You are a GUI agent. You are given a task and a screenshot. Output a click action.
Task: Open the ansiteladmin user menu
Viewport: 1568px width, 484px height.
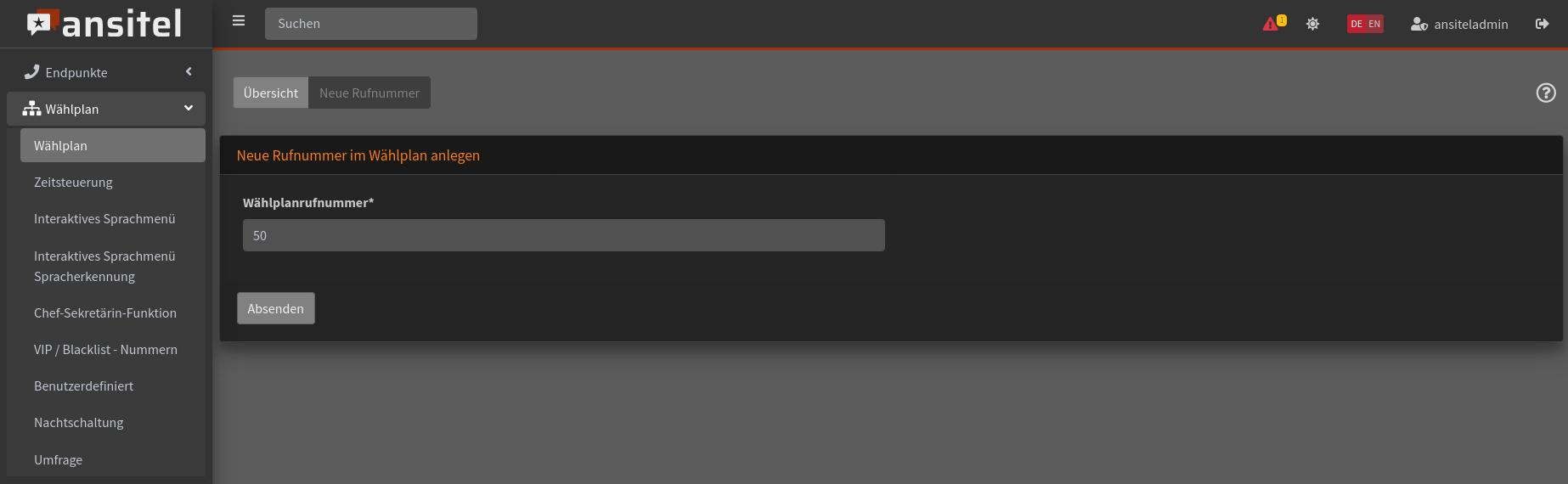coord(1459,24)
